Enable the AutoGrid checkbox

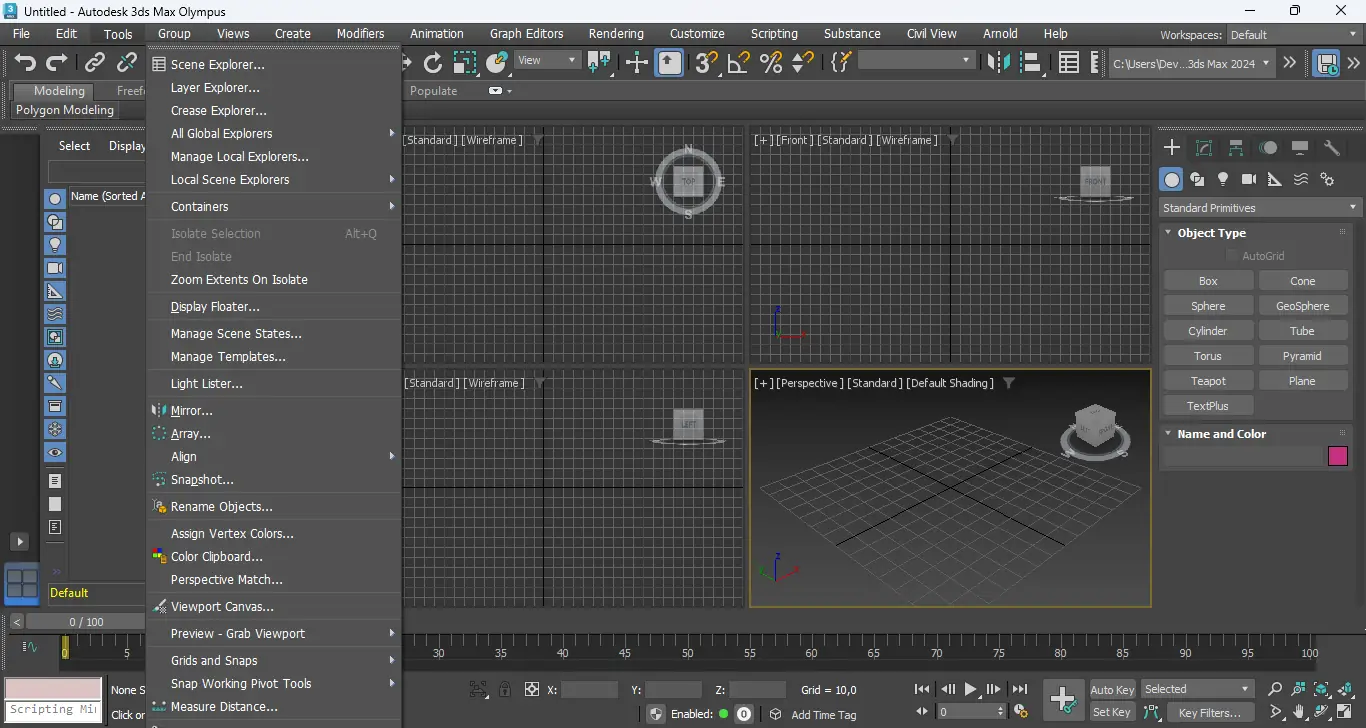tap(1232, 256)
